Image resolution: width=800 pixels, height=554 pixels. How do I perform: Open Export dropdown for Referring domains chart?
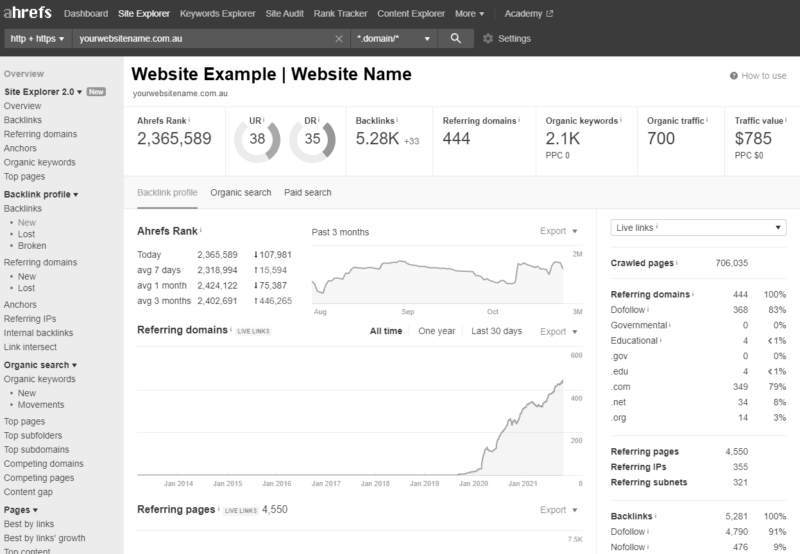(559, 332)
